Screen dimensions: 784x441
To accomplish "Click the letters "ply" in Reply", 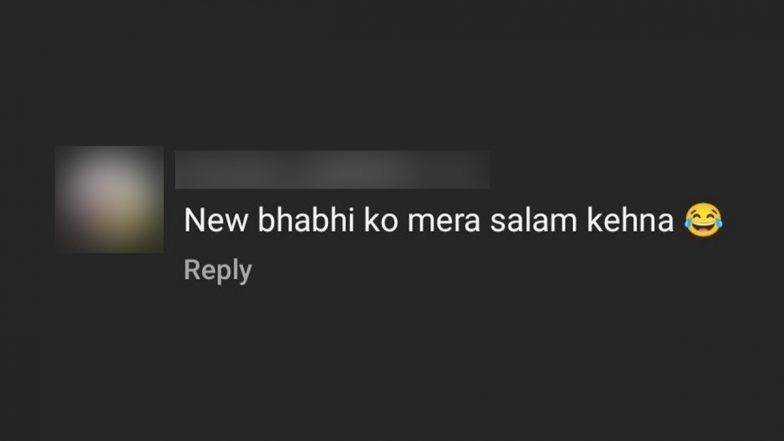I will coord(234,272).
